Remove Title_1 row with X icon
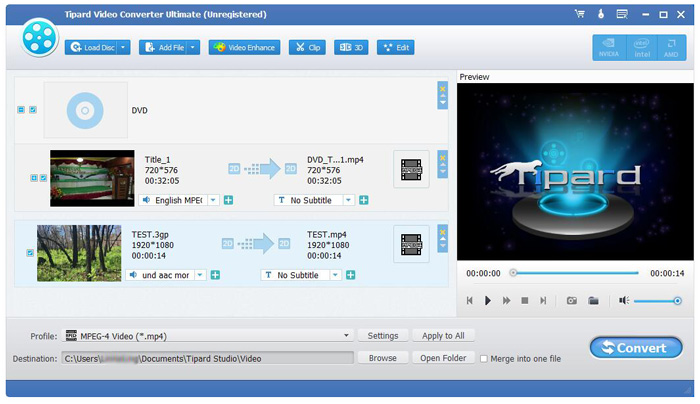The image size is (700, 404). pos(442,157)
